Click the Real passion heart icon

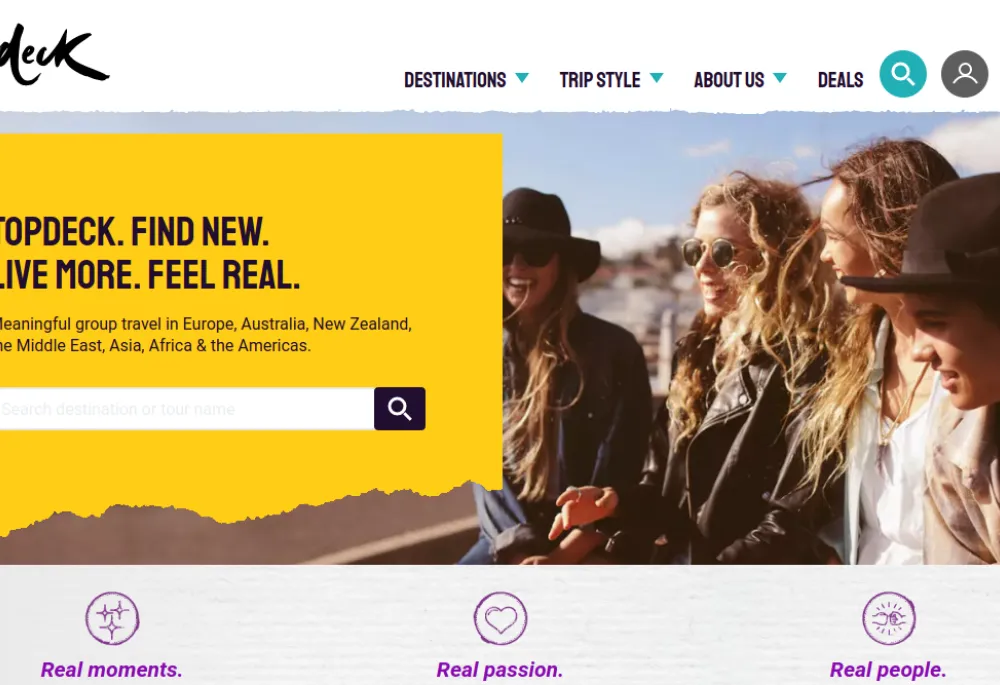tap(501, 618)
